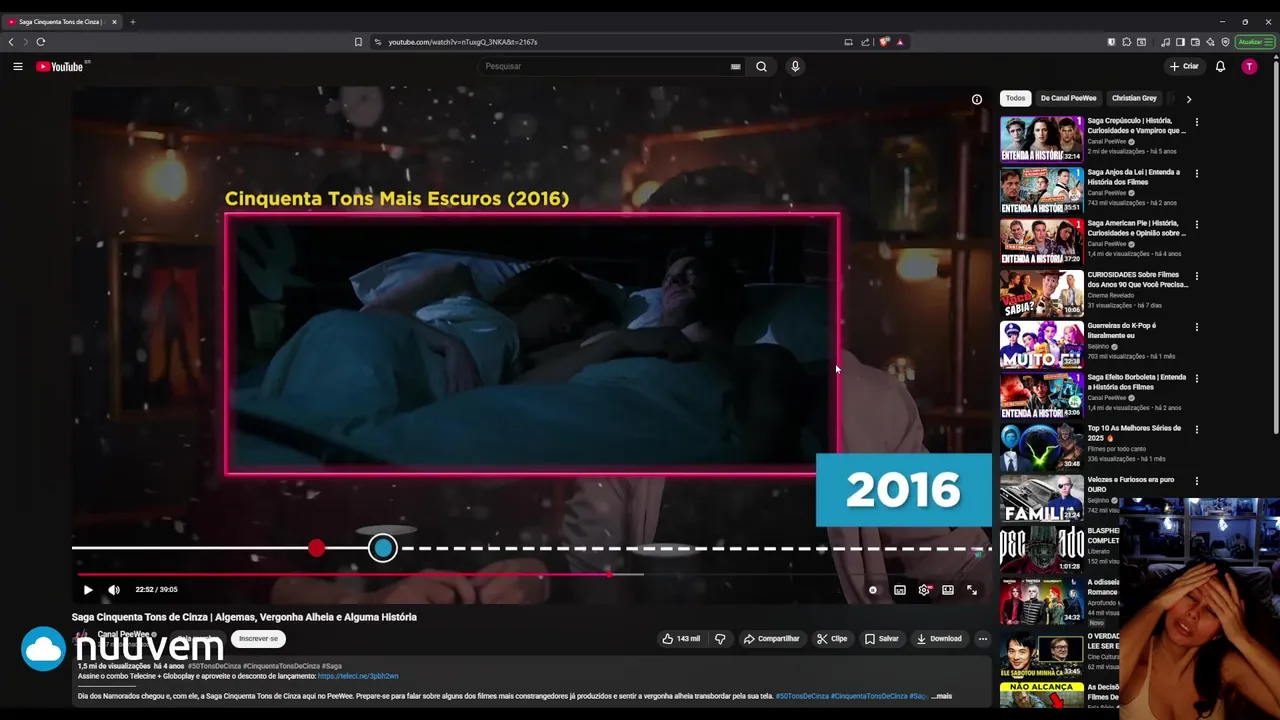
Task: Open the on-screen keyboard in search box
Action: click(x=735, y=67)
